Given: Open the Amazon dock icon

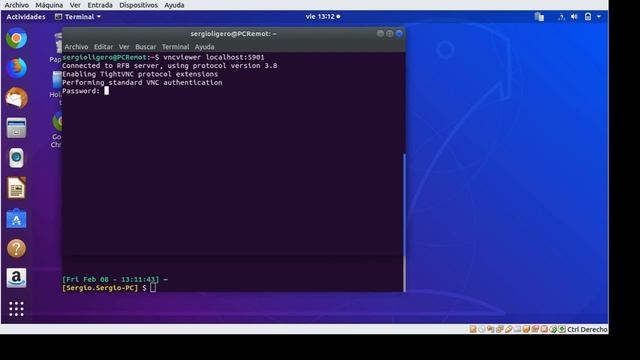Looking at the screenshot, I should click(x=16, y=278).
